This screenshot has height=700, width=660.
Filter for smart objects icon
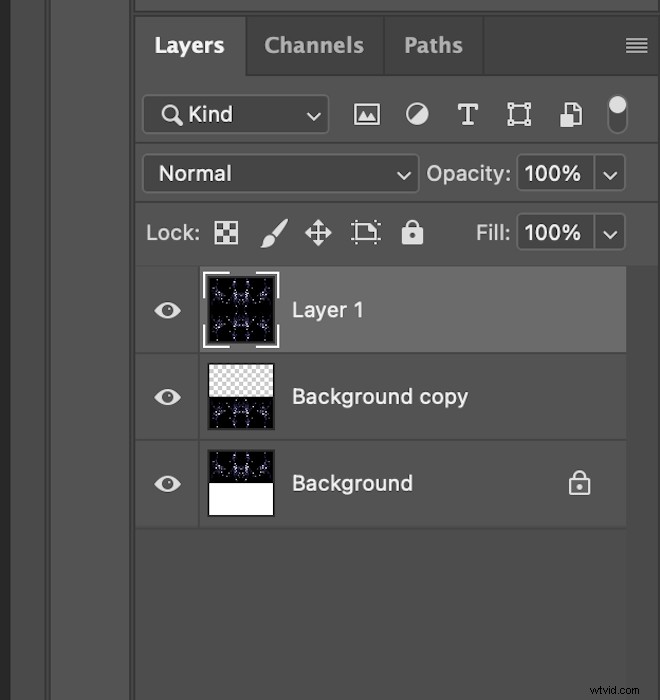click(571, 115)
